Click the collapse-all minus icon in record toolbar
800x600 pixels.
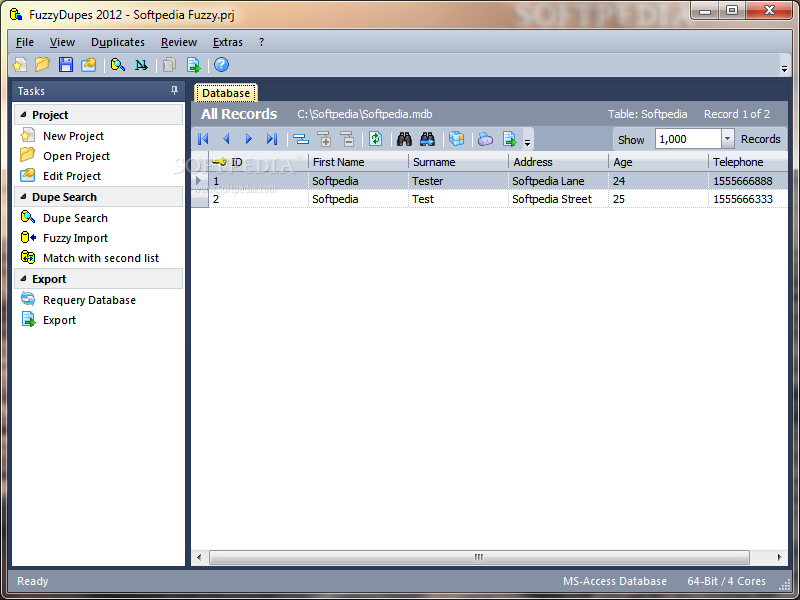tap(347, 139)
